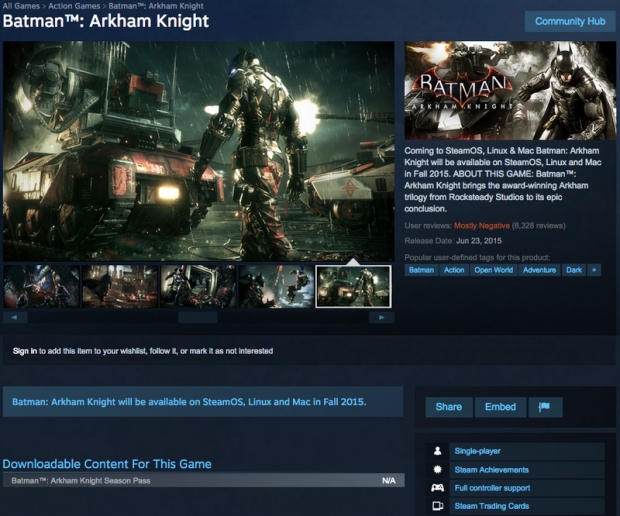Click the main Arkham Knight screenshot

198,151
